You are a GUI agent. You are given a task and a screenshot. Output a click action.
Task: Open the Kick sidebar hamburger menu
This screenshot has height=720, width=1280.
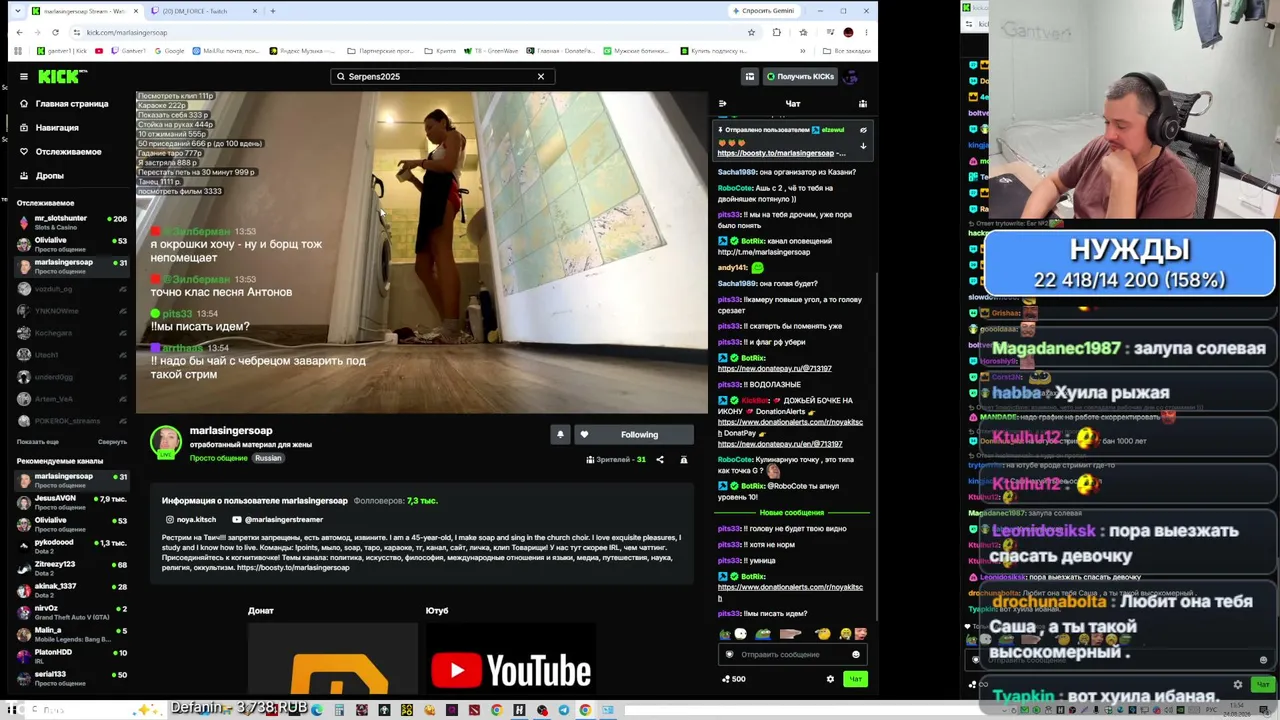(24, 76)
